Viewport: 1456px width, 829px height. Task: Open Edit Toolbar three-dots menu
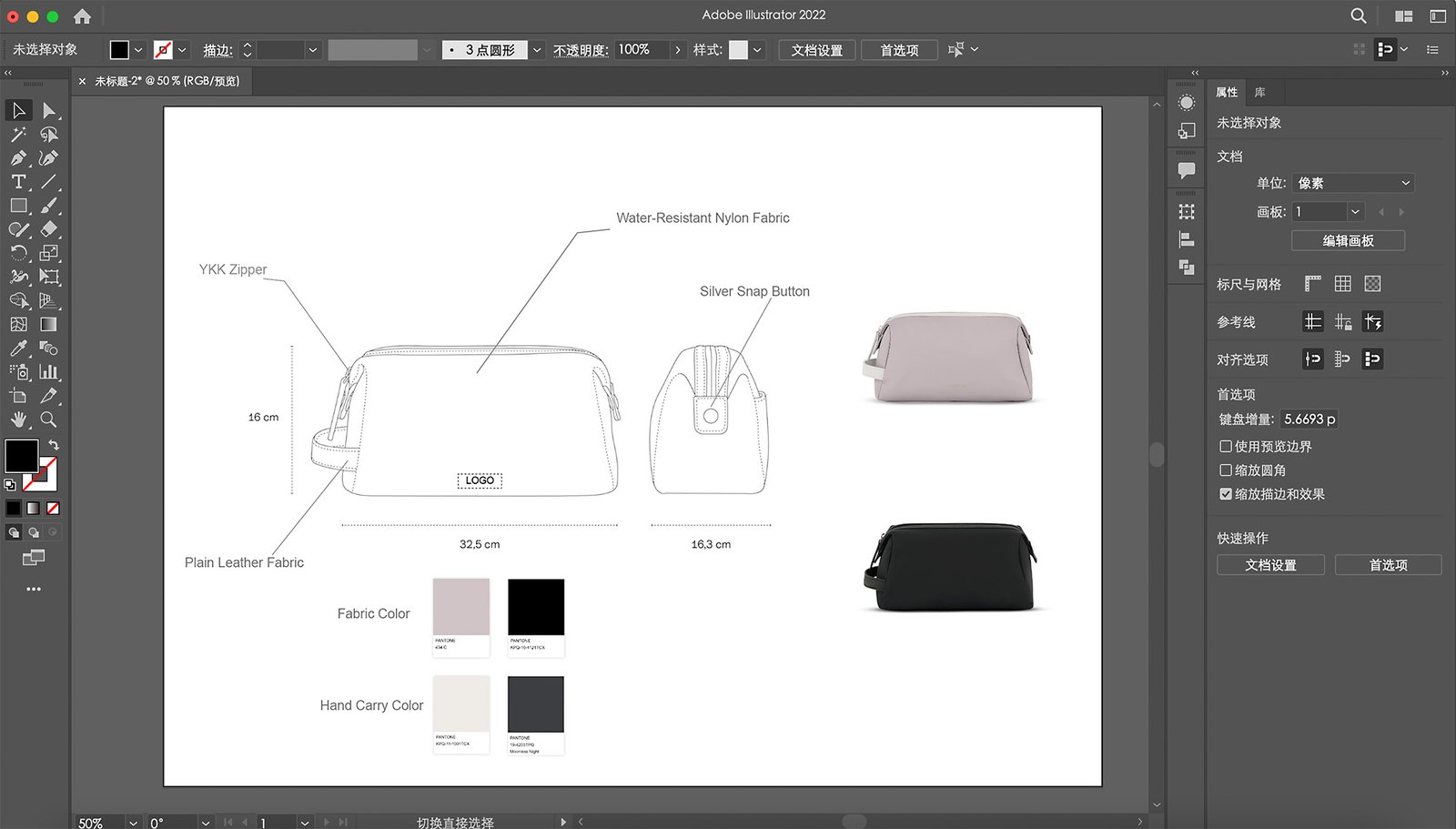coord(34,589)
